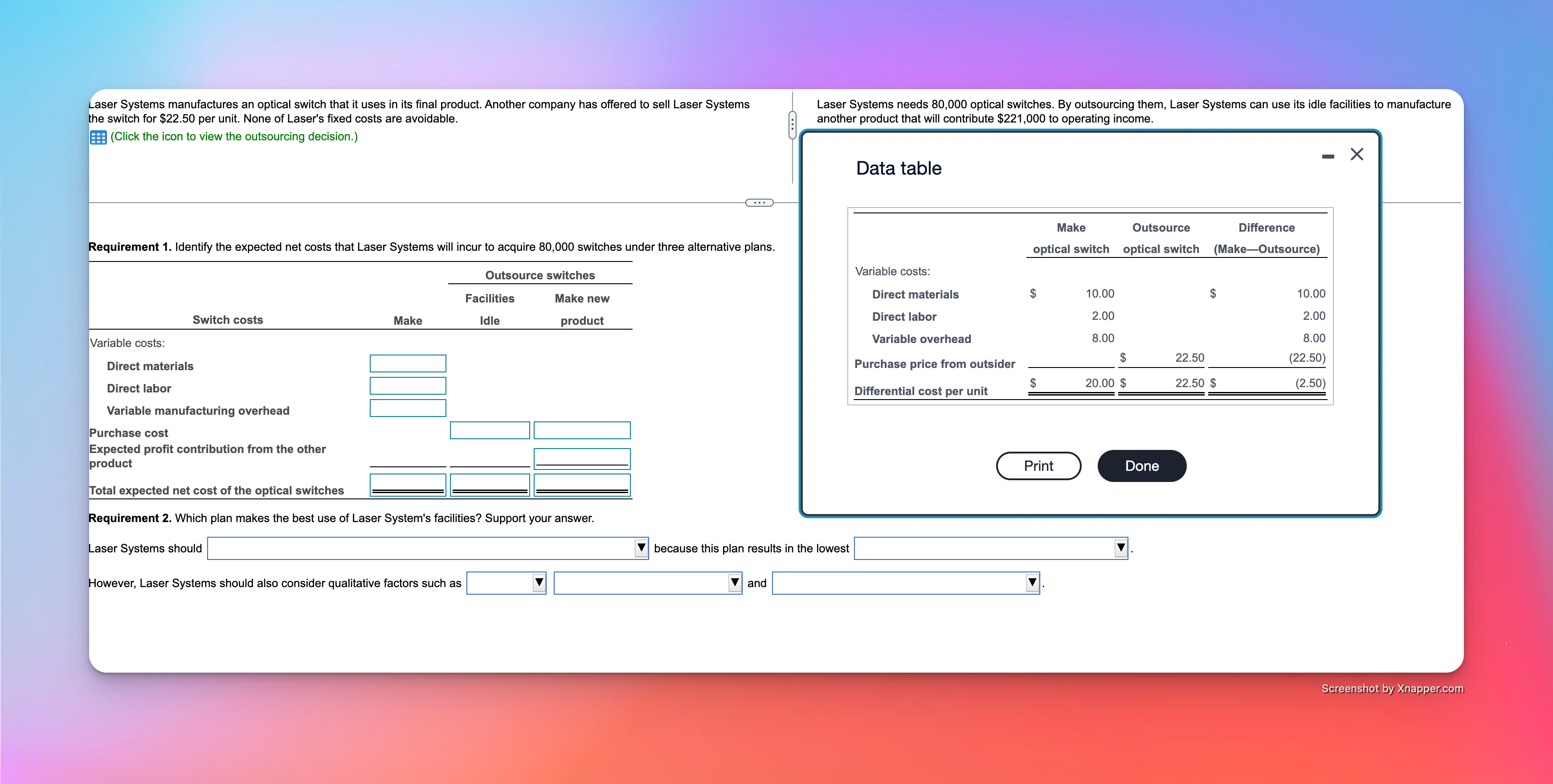Viewport: 1553px width, 784px height.
Task: Click the horizontal divider ellipsis handle
Action: coord(759,203)
